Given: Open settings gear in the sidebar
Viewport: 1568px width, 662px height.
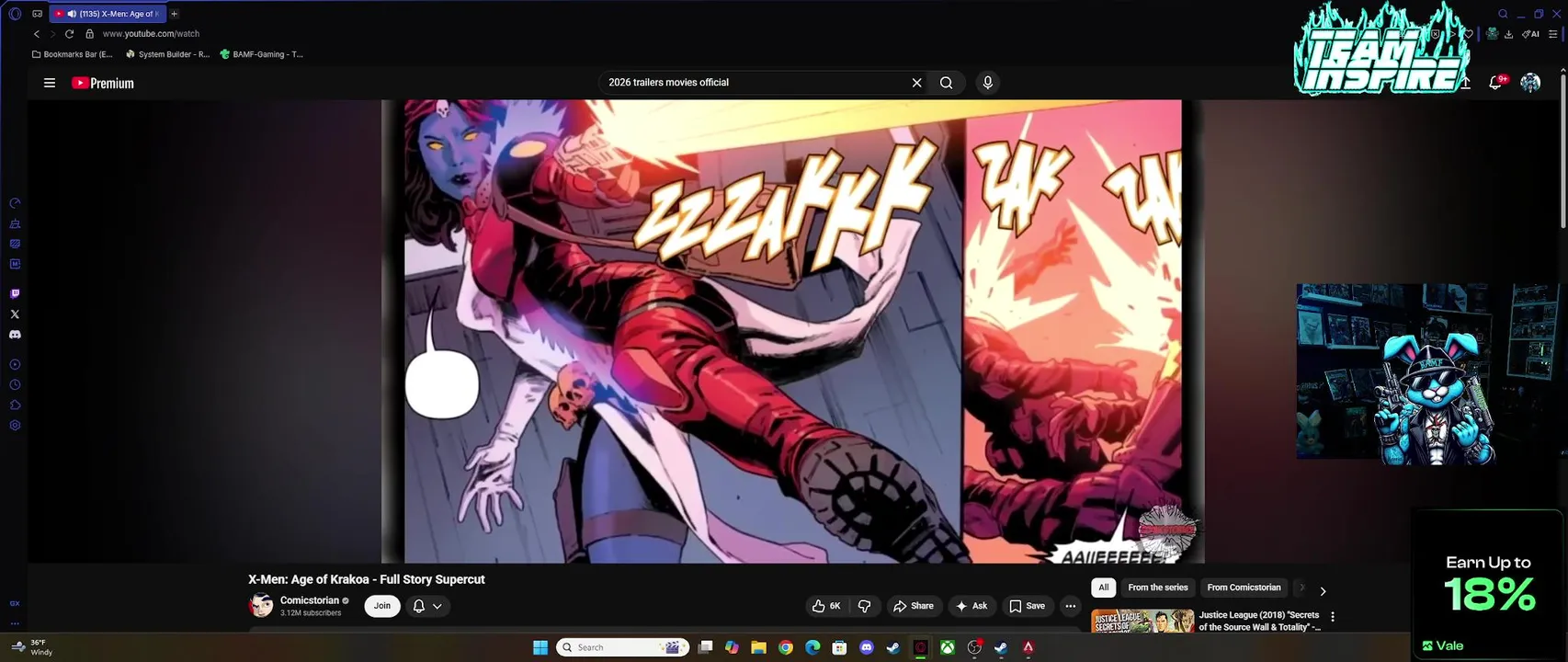Looking at the screenshot, I should [x=15, y=426].
